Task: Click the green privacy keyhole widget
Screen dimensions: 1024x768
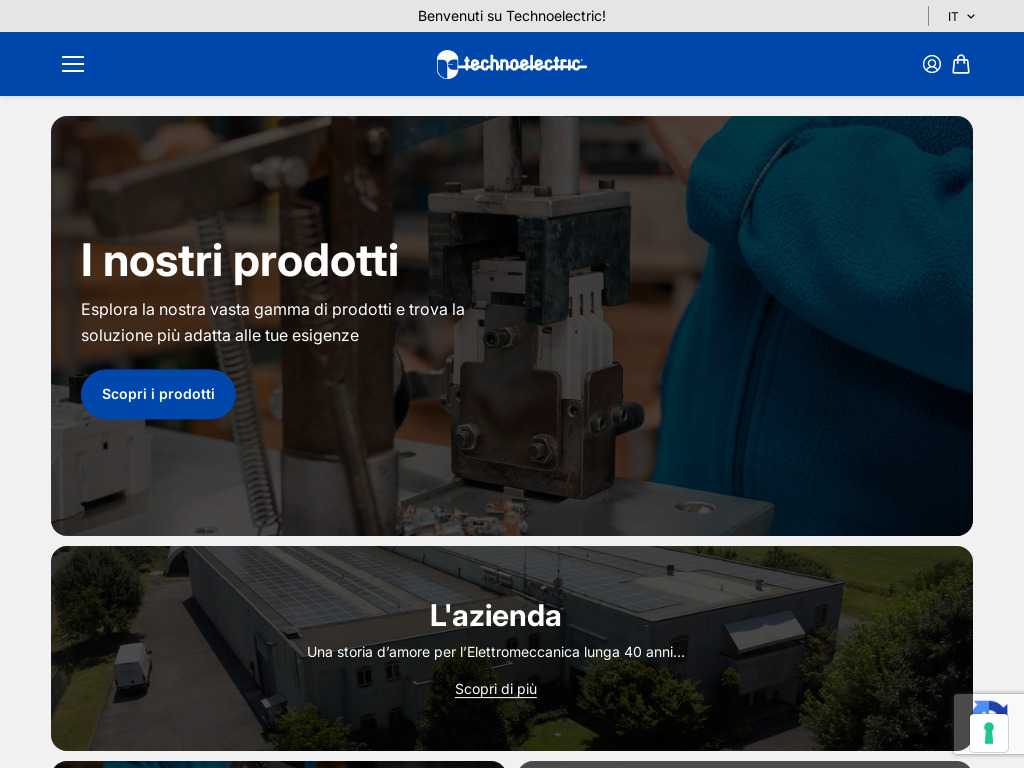Action: [x=989, y=733]
